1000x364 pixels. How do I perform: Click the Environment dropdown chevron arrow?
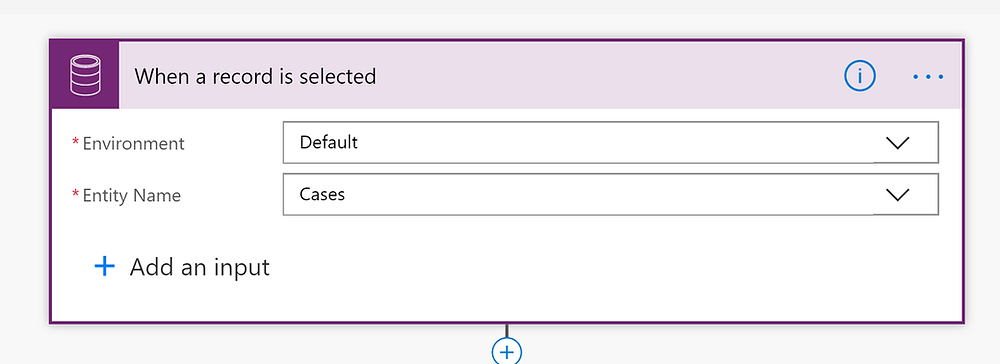coord(897,143)
